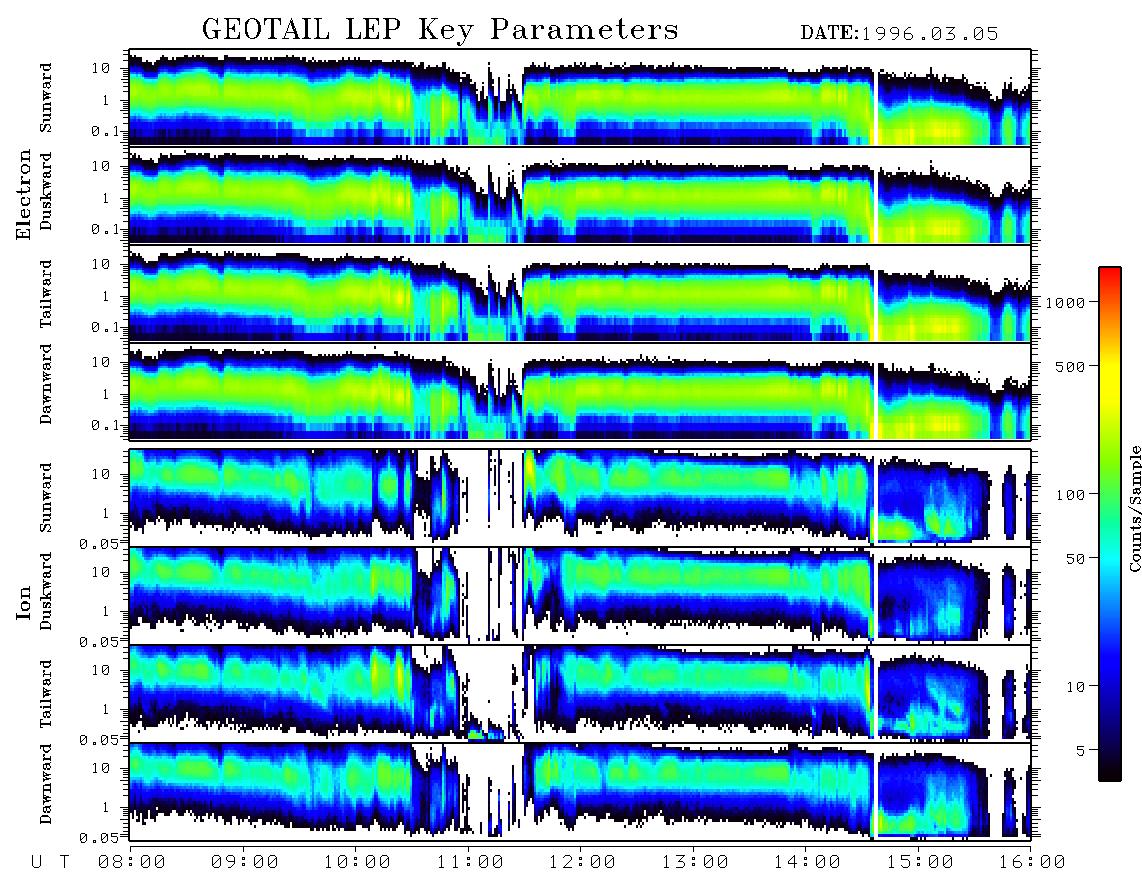Click the 16:00 time tick label
1142x880 pixels.
pos(1032,862)
